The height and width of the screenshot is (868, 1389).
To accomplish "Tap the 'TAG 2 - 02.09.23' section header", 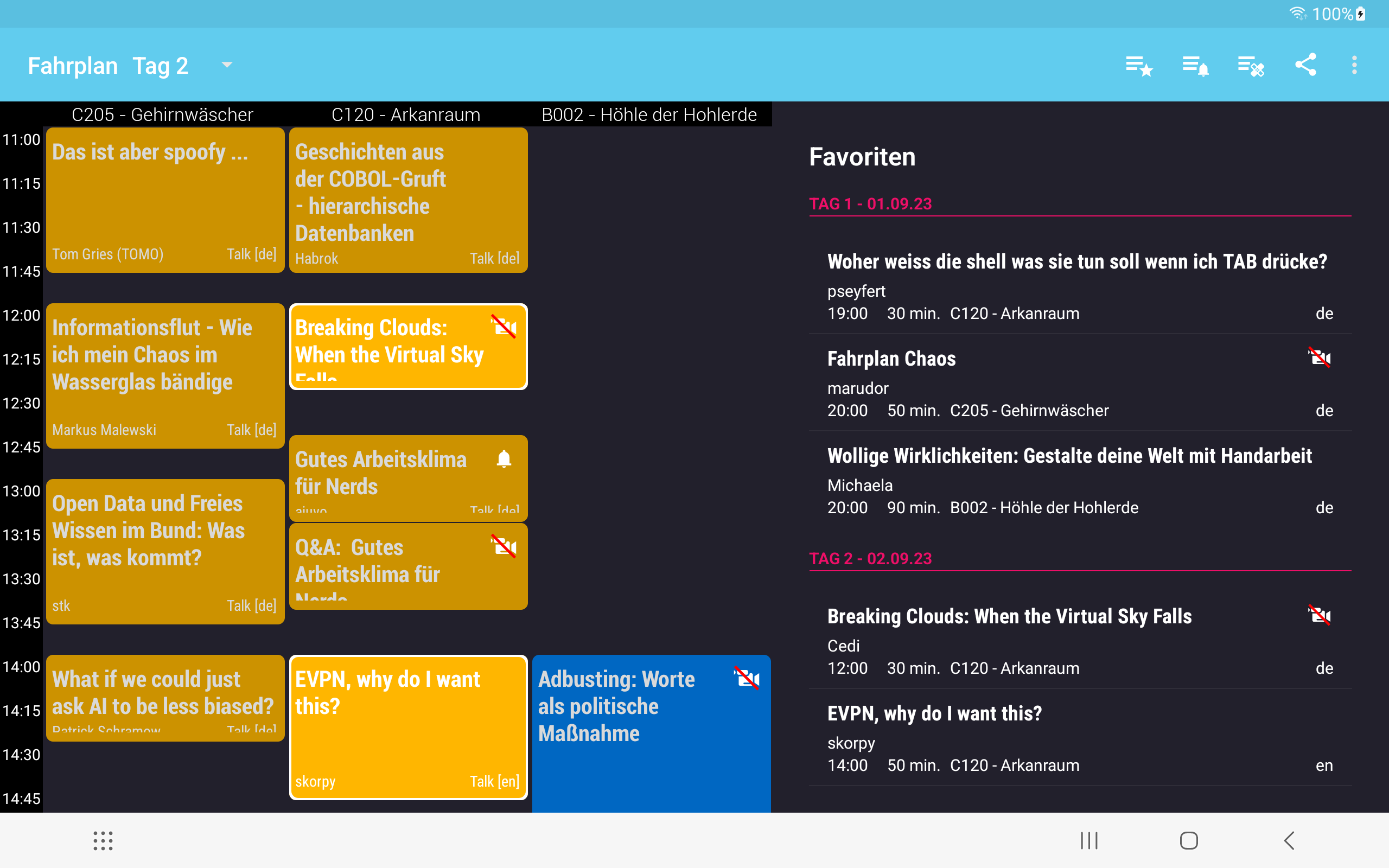I will click(870, 559).
